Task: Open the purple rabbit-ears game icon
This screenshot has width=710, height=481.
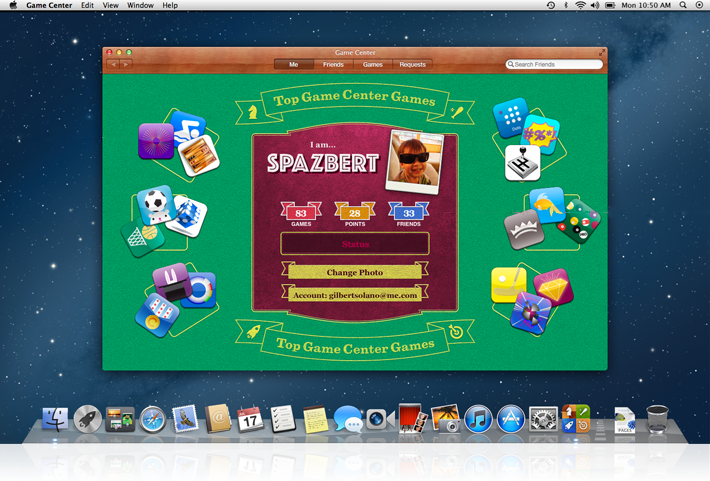Action: point(172,282)
